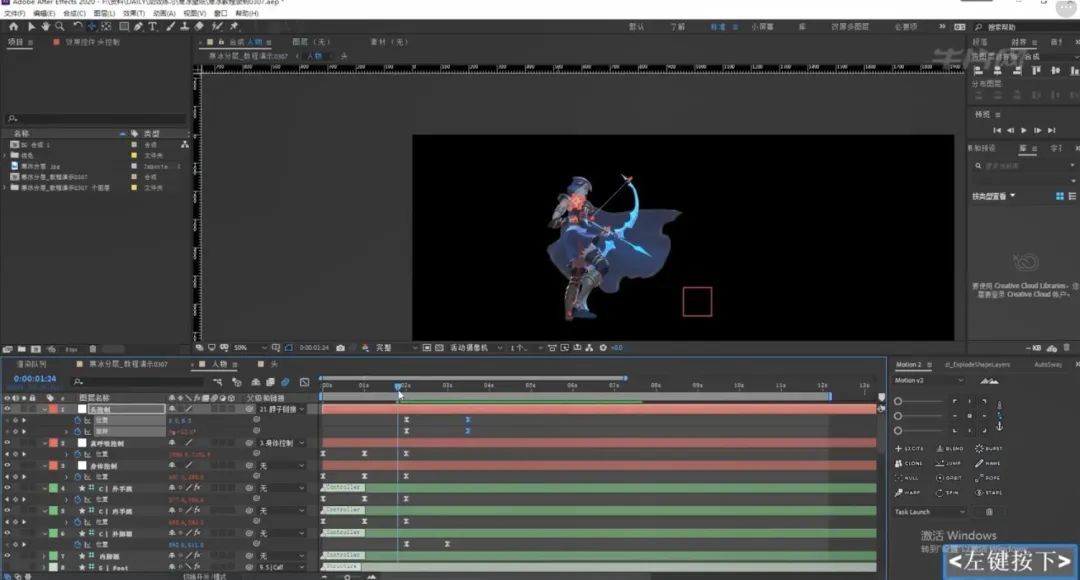Open the 效果(T) menu
The image size is (1080, 580).
point(134,14)
